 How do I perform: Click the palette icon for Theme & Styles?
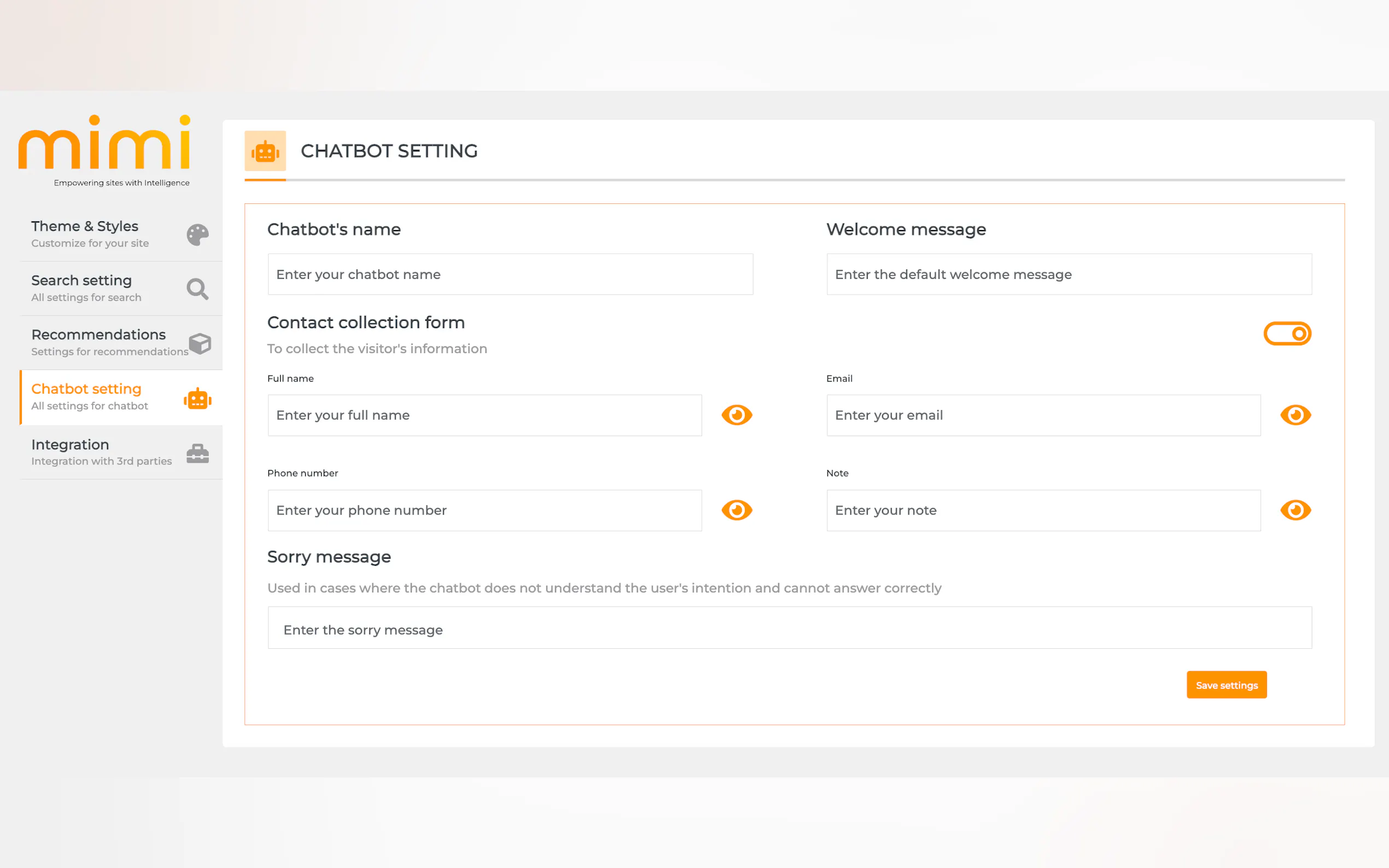[197, 235]
